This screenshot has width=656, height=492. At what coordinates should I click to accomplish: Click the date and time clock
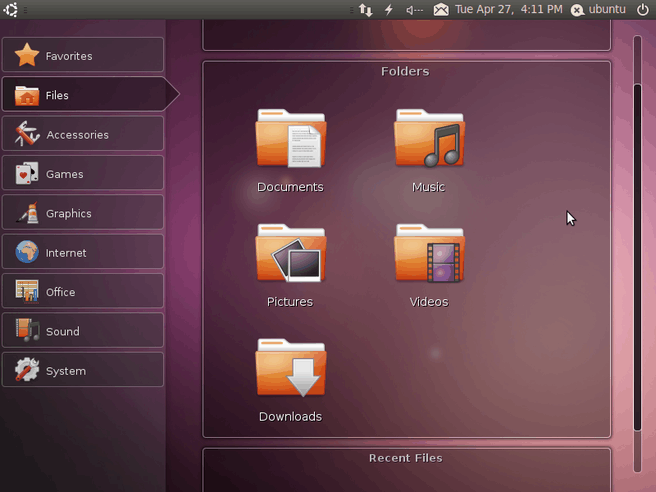tap(509, 10)
